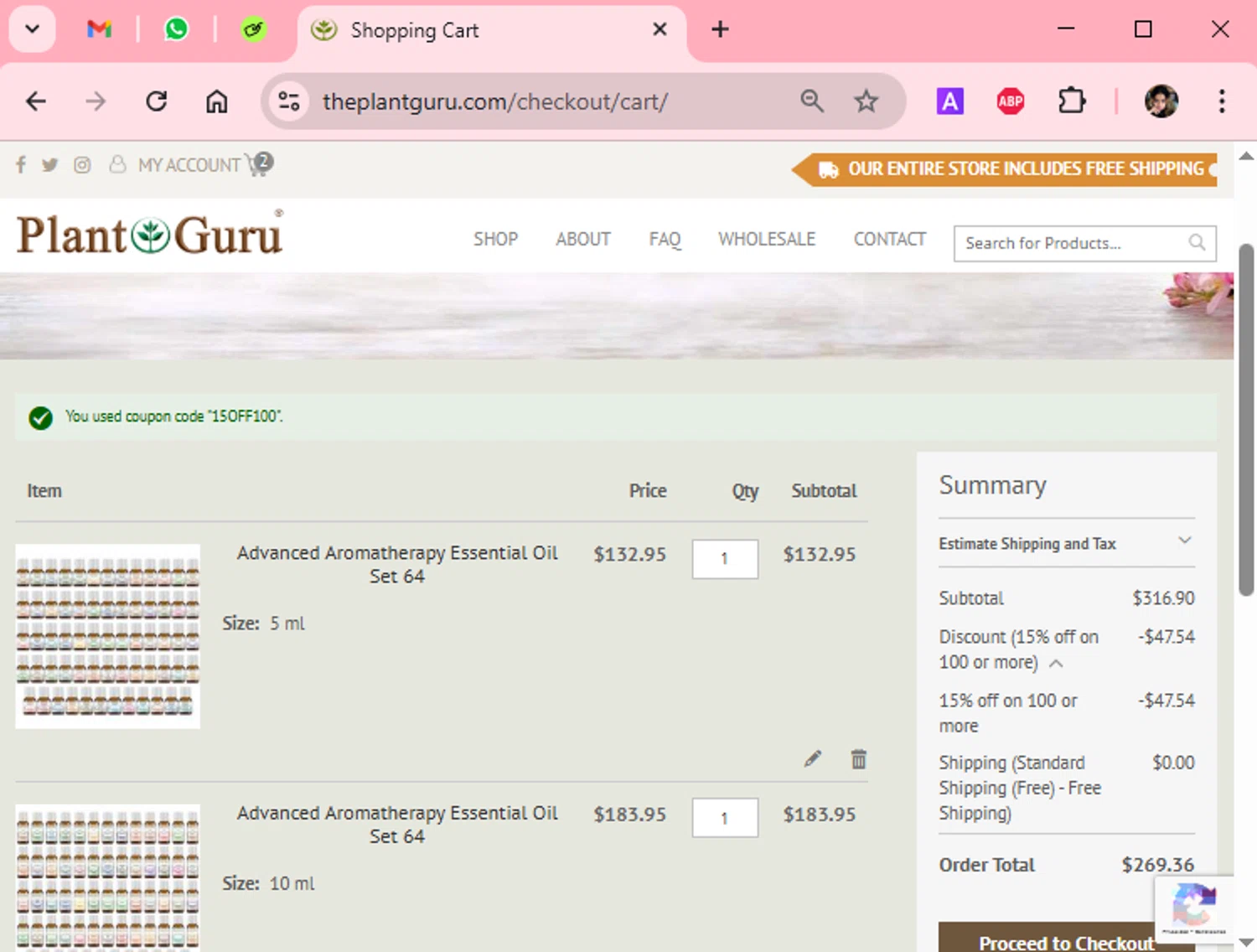This screenshot has width=1257, height=952.
Task: Go back to previous page
Action: [36, 101]
